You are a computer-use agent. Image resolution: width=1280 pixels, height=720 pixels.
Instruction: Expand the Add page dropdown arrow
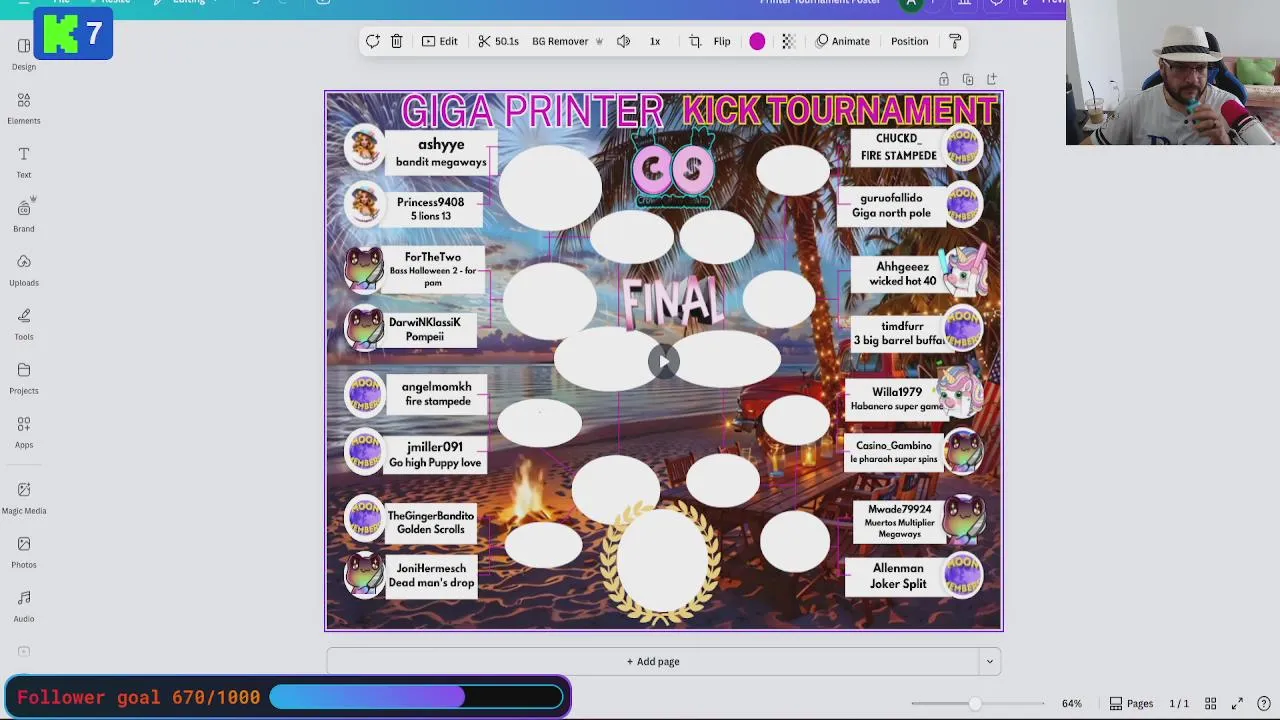click(990, 661)
